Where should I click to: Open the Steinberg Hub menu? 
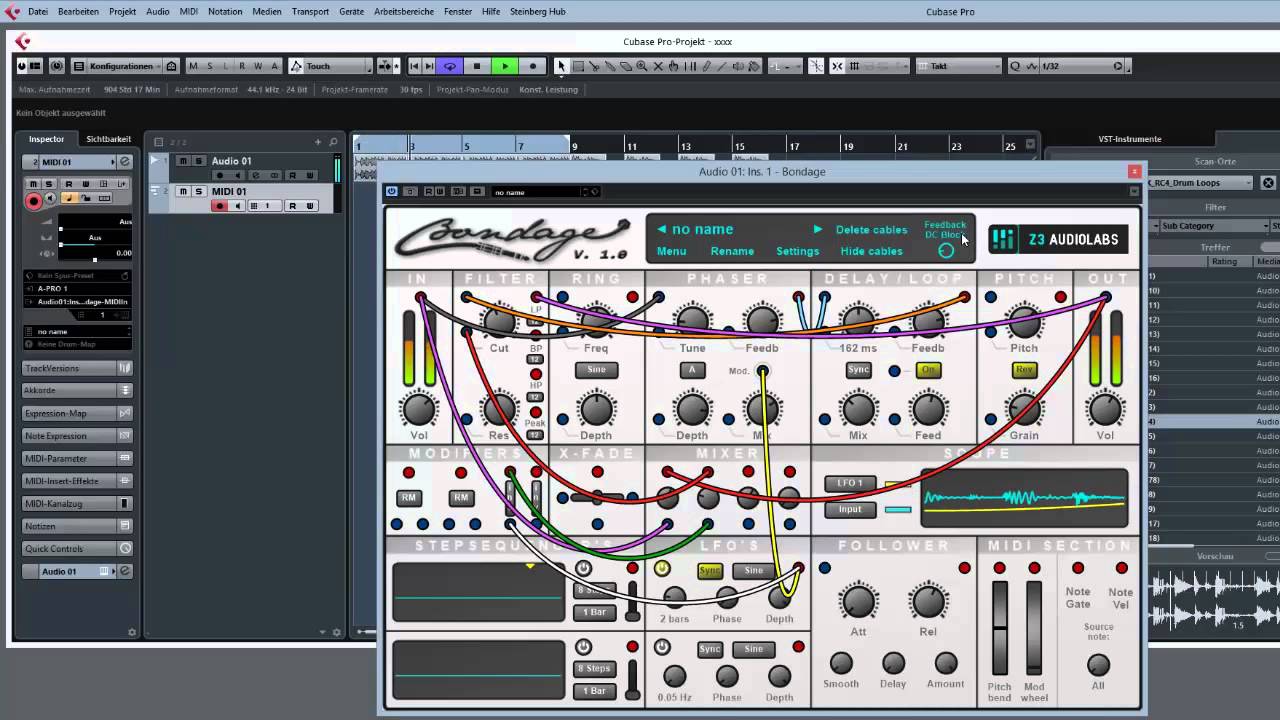537,11
